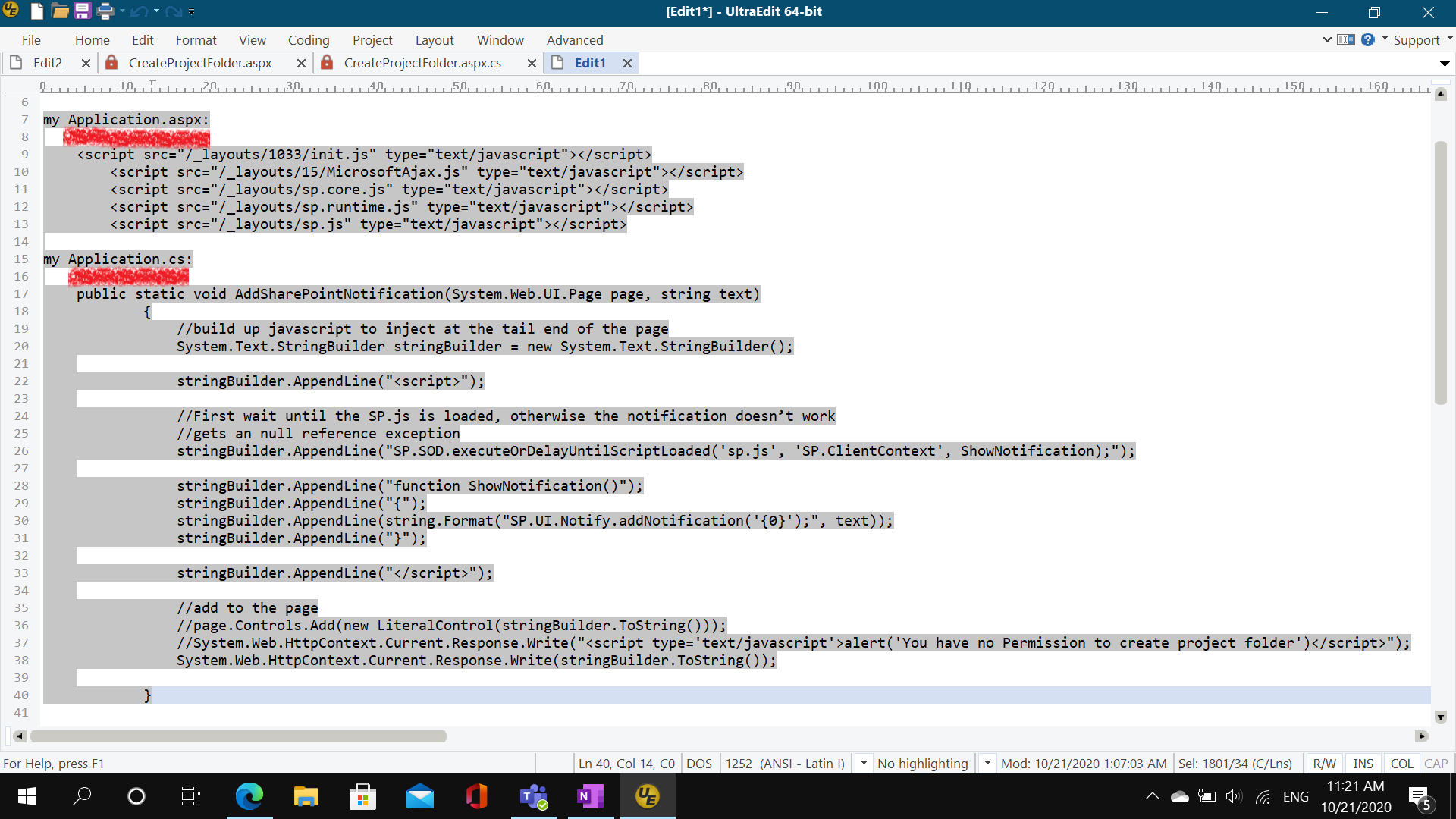Open the encoding dropdown next to ANSI - Latin I
The height and width of the screenshot is (819, 1456).
(864, 764)
